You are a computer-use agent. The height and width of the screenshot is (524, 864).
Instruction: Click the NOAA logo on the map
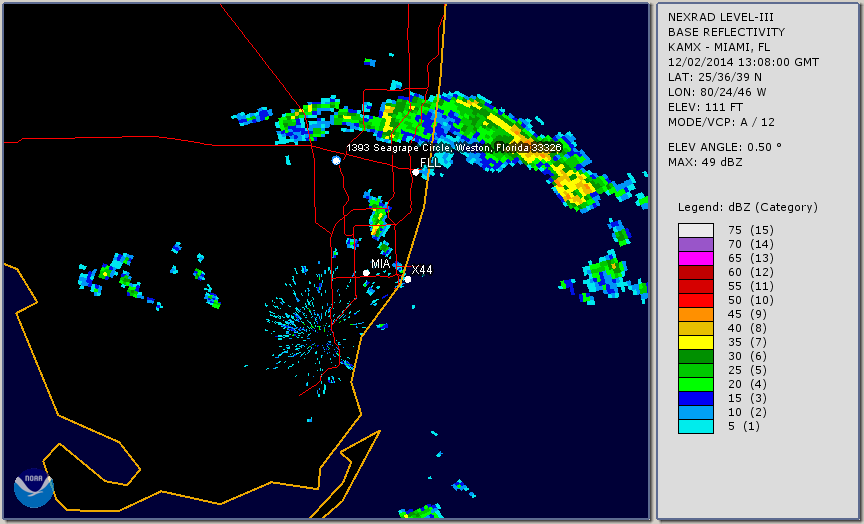[34, 488]
